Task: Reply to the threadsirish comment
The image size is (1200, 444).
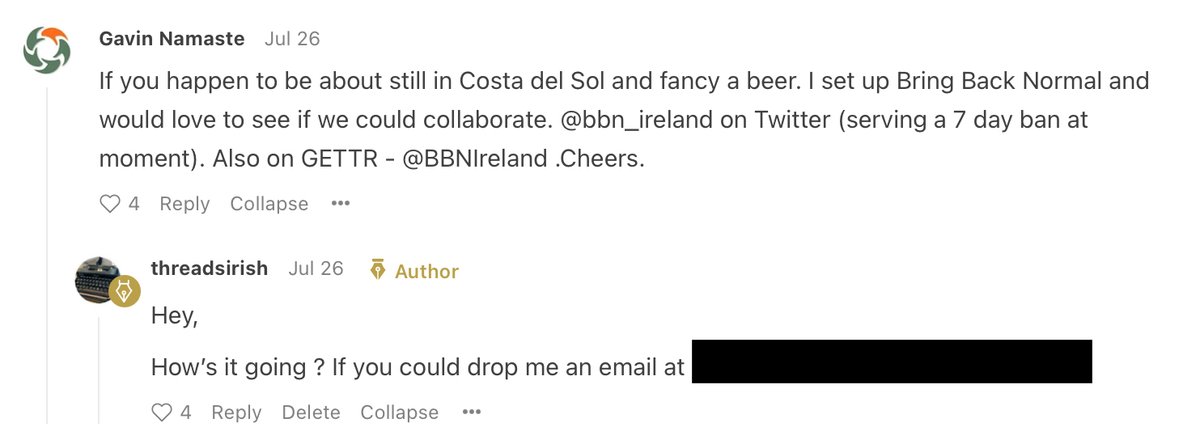Action: [236, 412]
